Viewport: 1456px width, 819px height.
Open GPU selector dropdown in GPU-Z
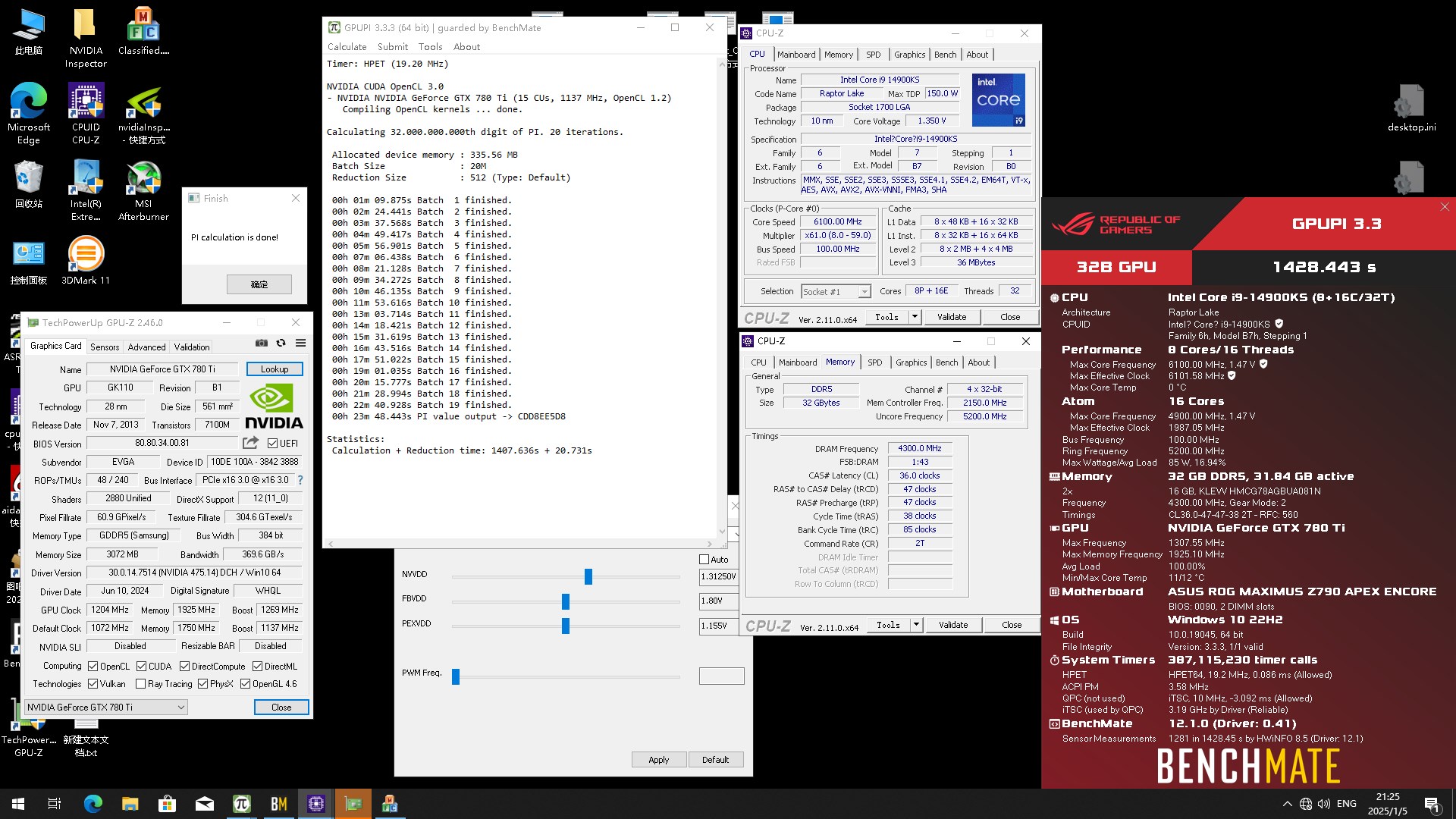click(x=106, y=708)
